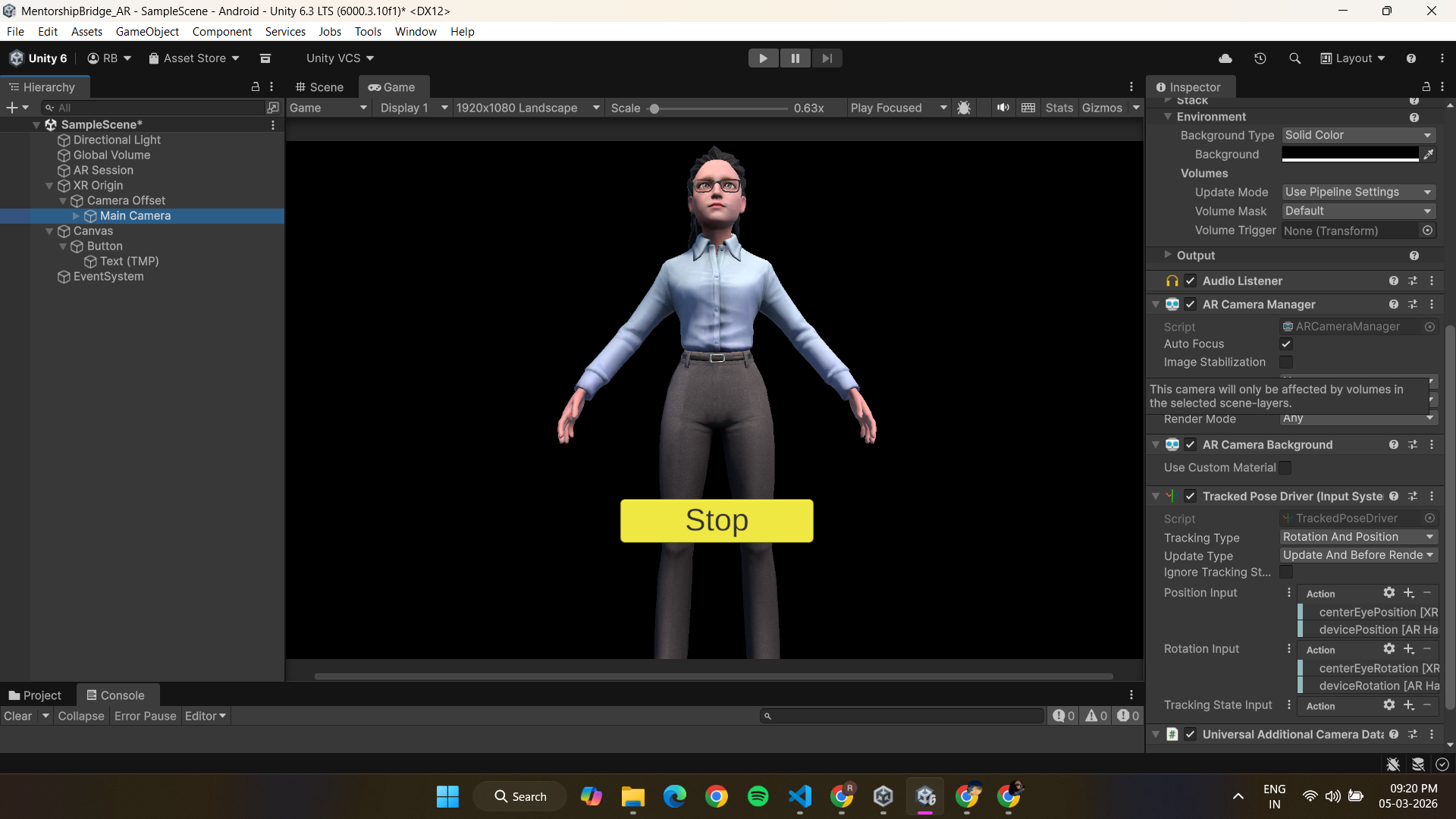This screenshot has height=819, width=1456.
Task: Click the Step frame button
Action: pos(827,58)
